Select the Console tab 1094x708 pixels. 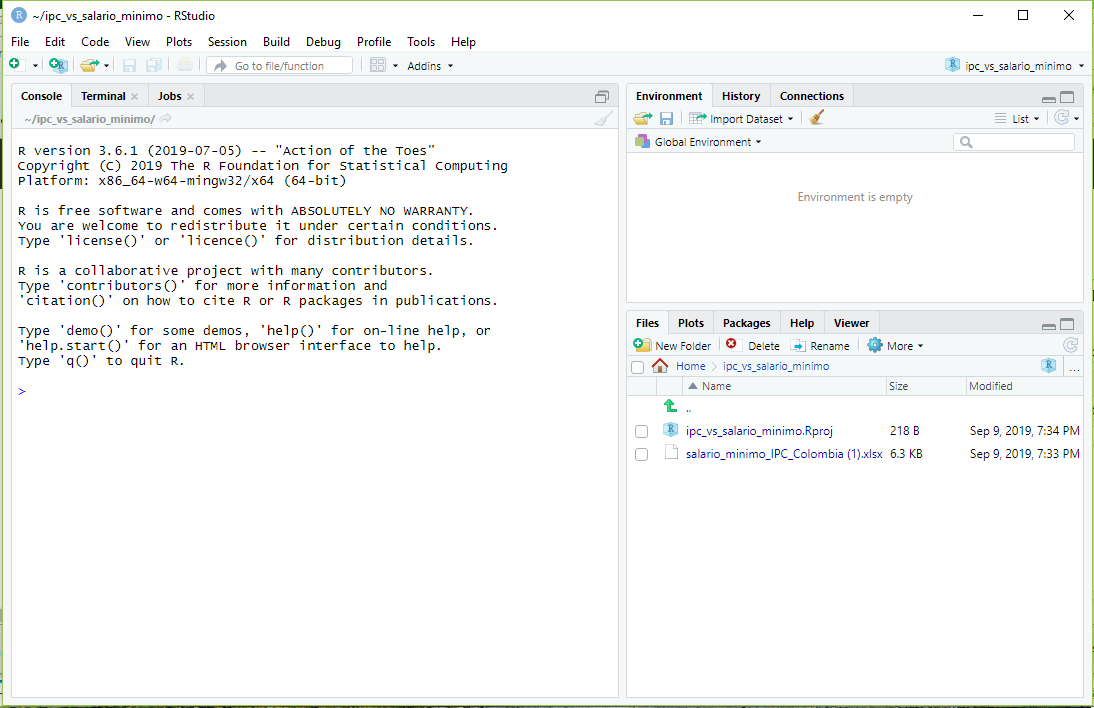pos(41,96)
